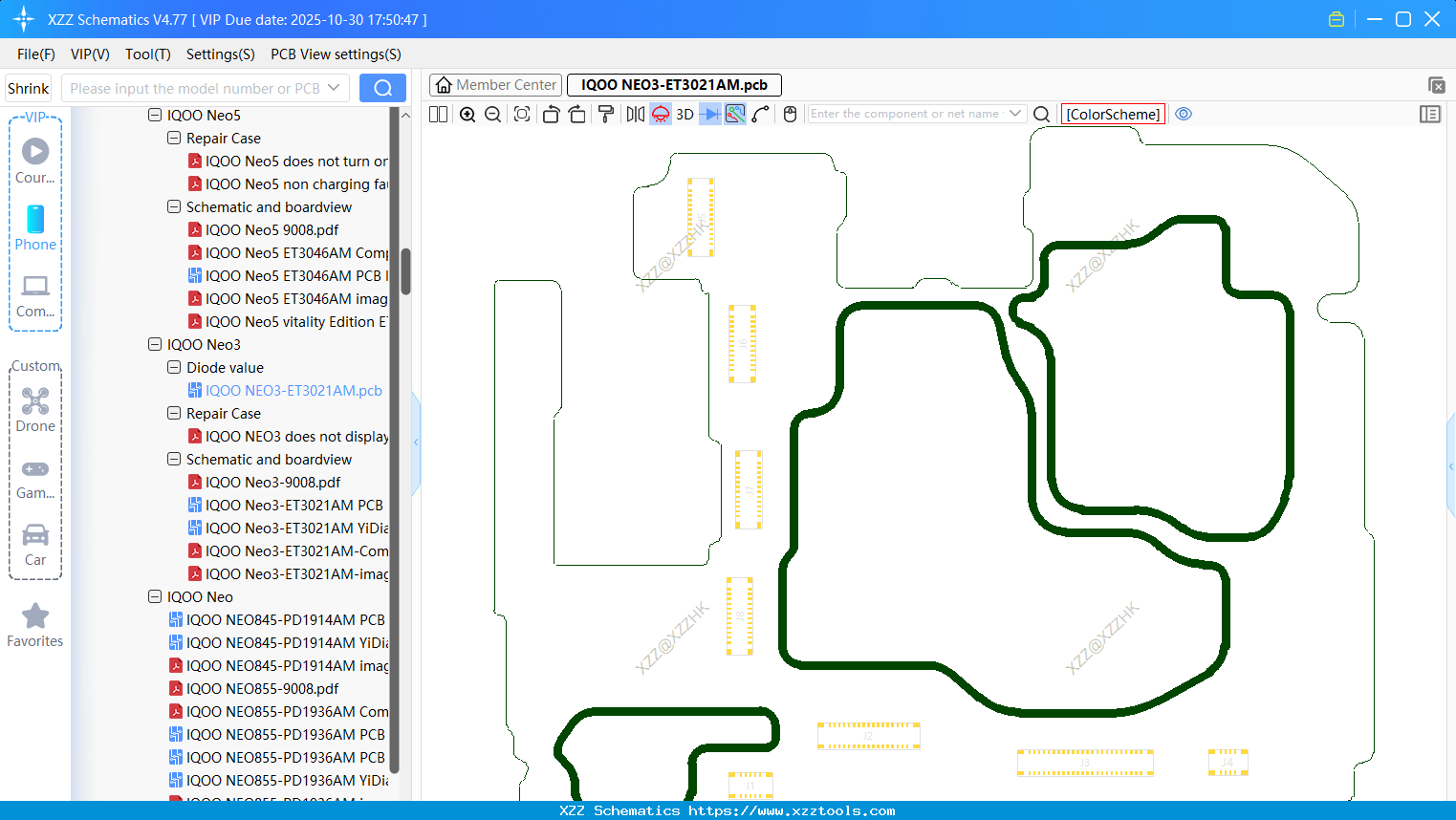This screenshot has height=820, width=1456.
Task: Collapse Repair Case under IQOO Neo3
Action: 174,413
